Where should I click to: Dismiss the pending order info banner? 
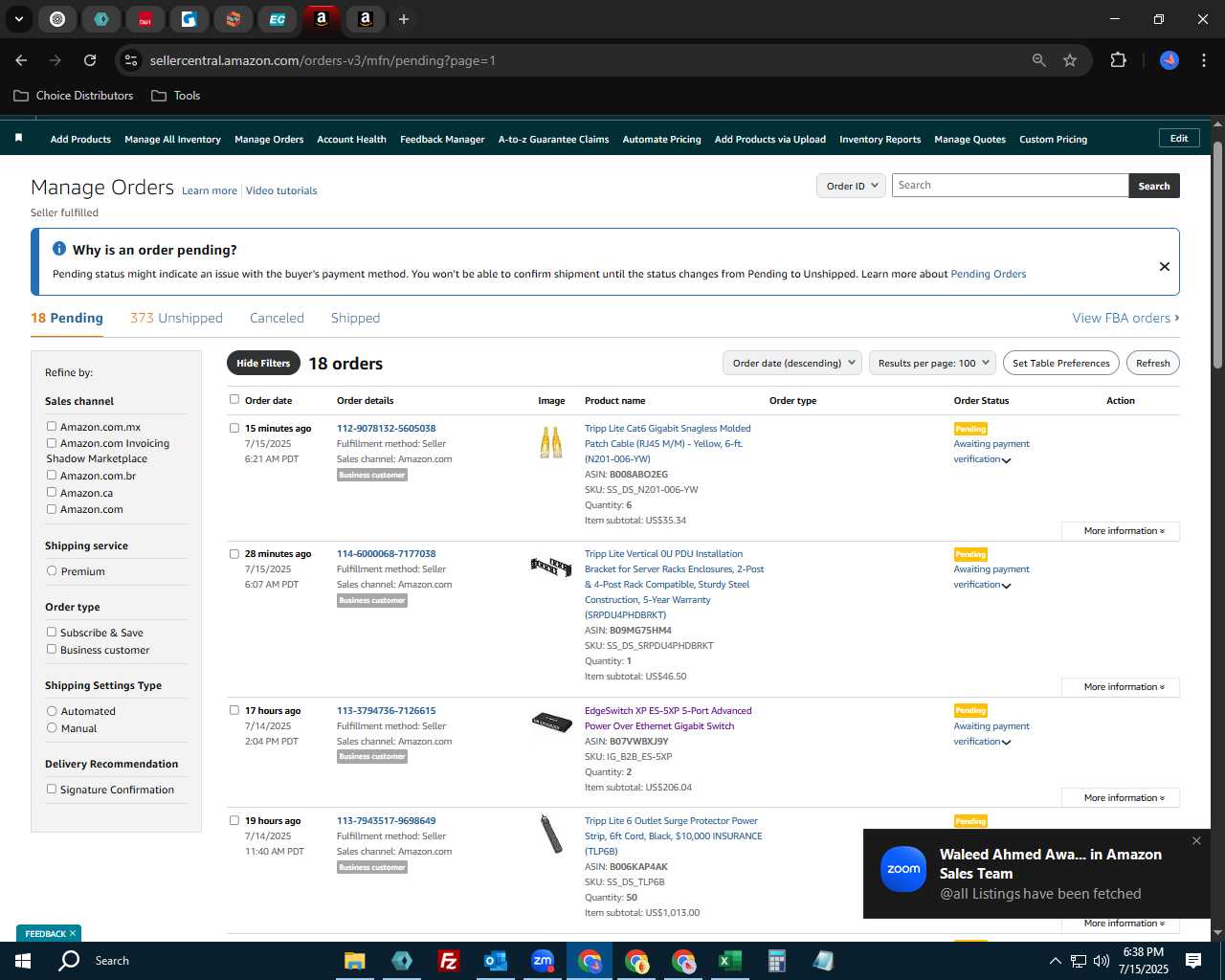pos(1165,266)
